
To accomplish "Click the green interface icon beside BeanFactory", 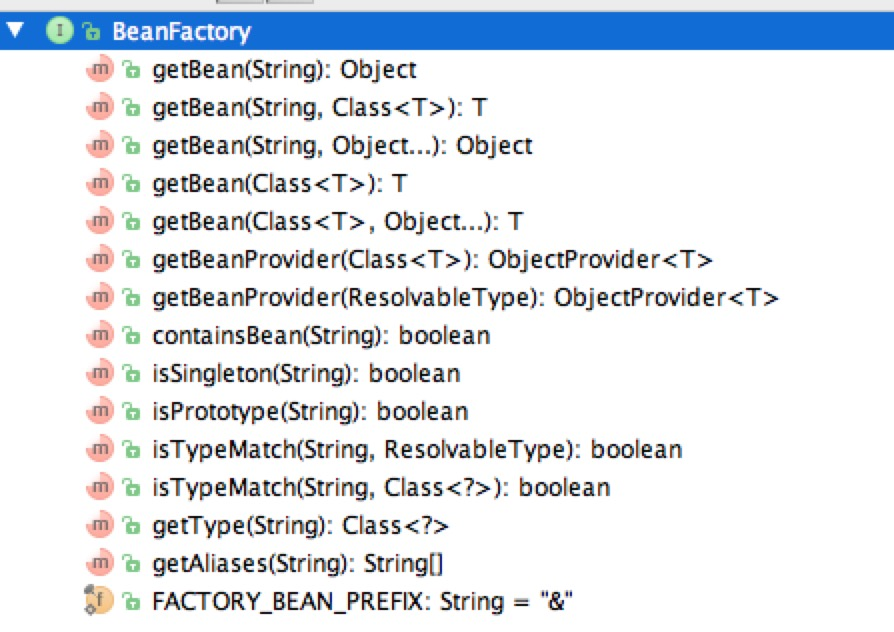I will pos(59,31).
